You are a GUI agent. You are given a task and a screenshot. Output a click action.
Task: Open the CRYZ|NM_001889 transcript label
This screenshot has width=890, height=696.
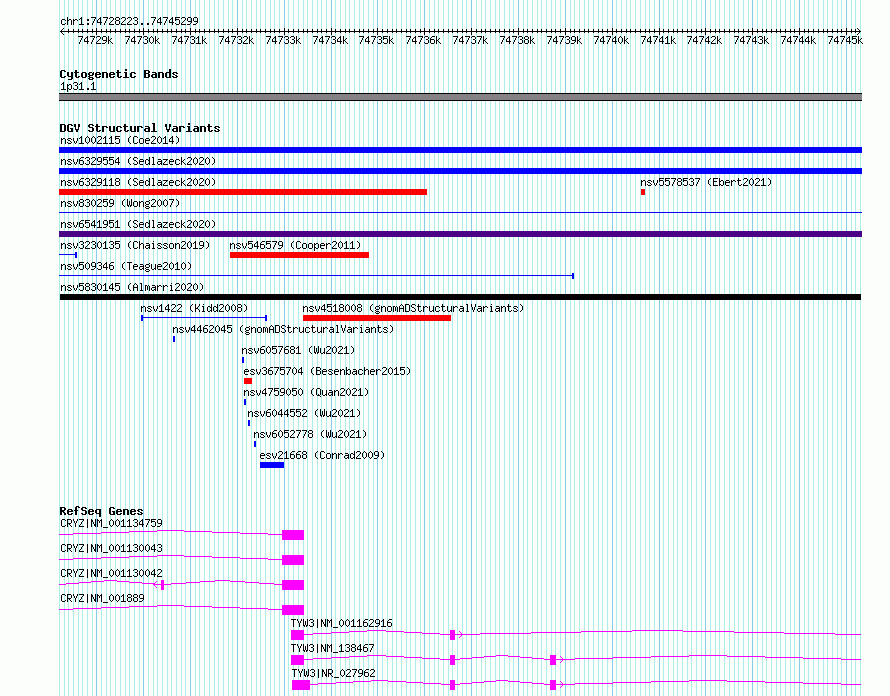(102, 598)
